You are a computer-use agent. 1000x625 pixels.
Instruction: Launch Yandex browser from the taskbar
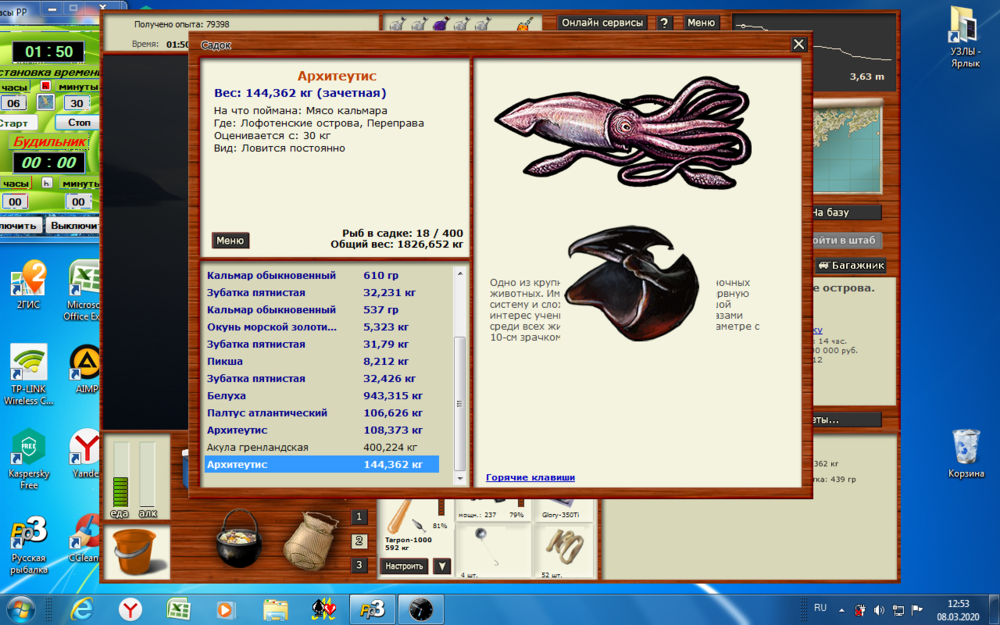pos(128,608)
